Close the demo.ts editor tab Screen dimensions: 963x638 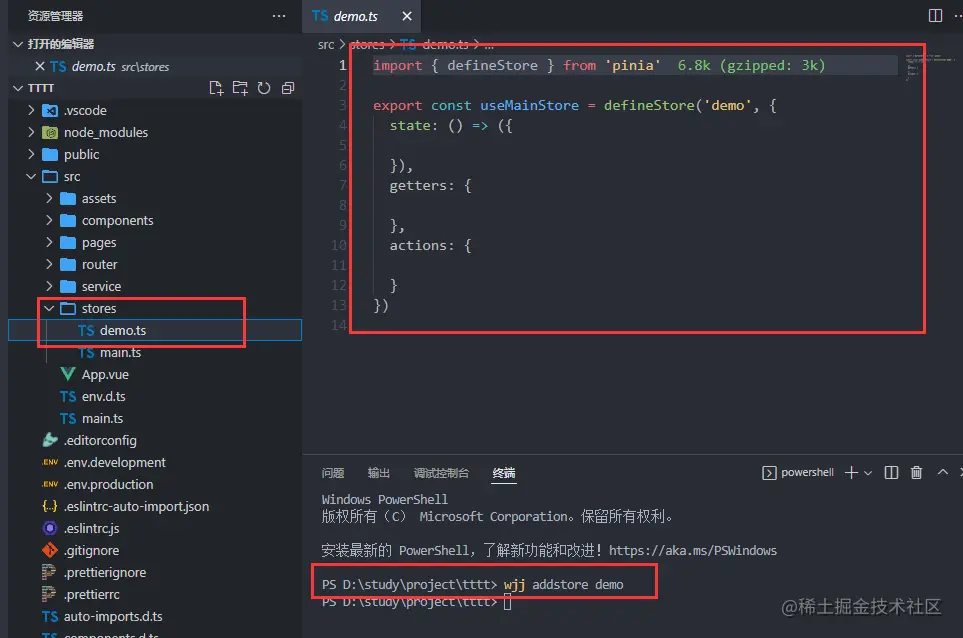click(x=407, y=17)
